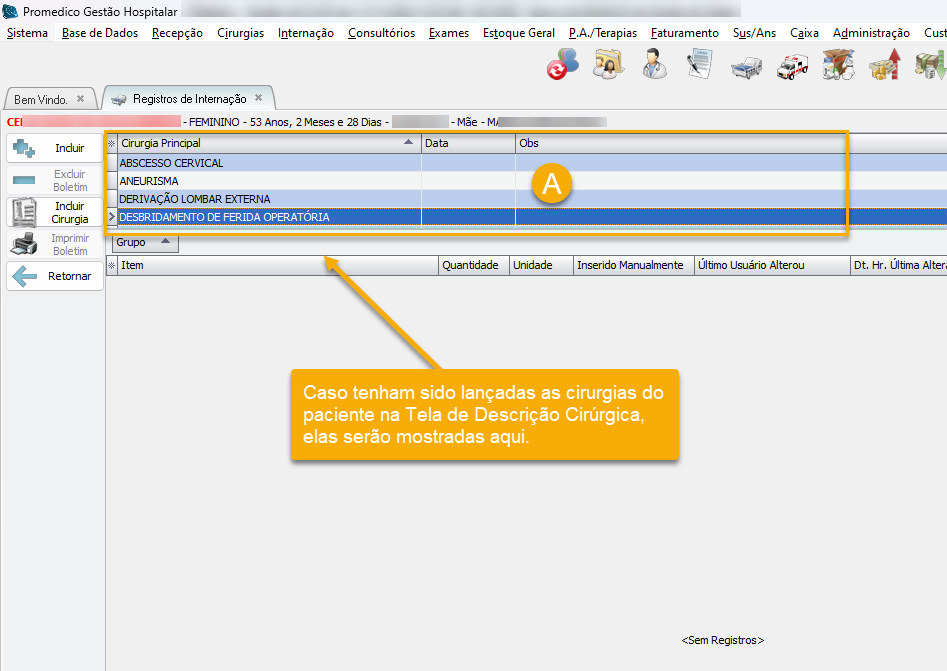Screen dimensions: 947x671
Task: Close the Bem Vindo tab
Action: (x=81, y=99)
